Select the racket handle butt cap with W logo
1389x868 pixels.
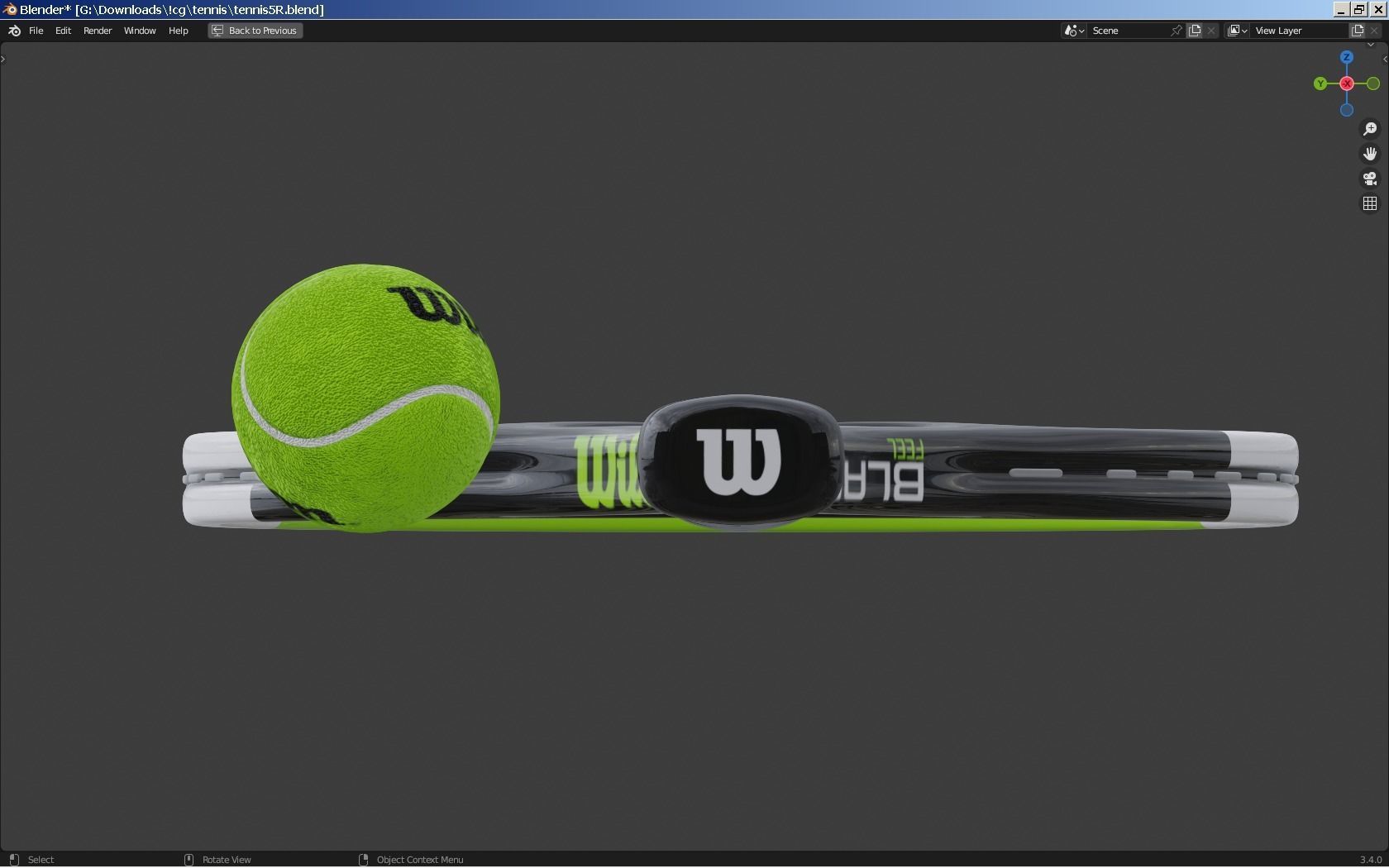point(741,461)
